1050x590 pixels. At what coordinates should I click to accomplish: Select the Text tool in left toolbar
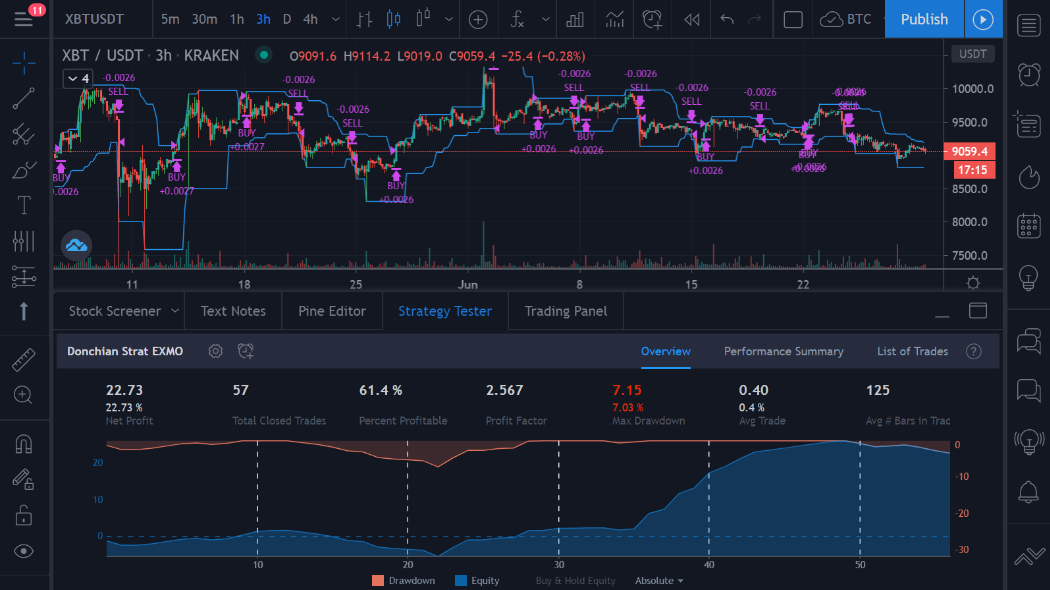coord(24,205)
